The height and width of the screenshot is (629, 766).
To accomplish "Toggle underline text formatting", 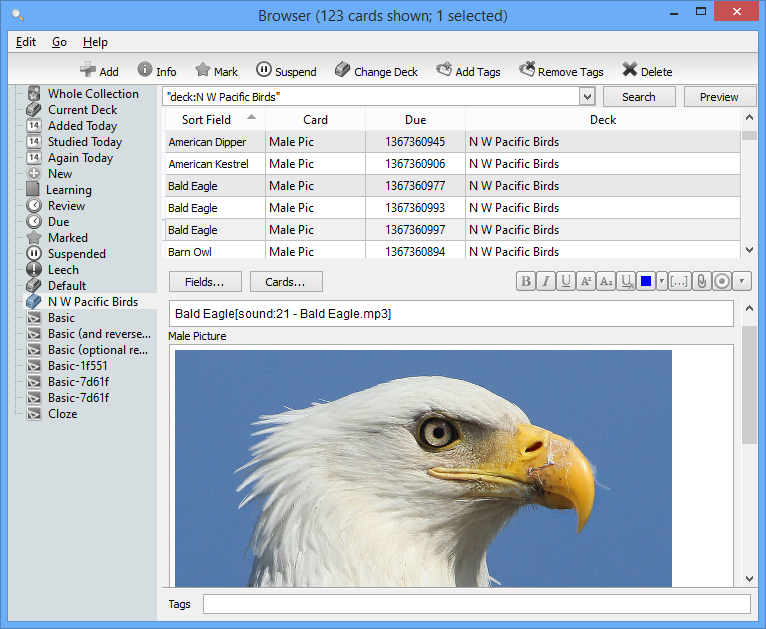I will coord(566,281).
